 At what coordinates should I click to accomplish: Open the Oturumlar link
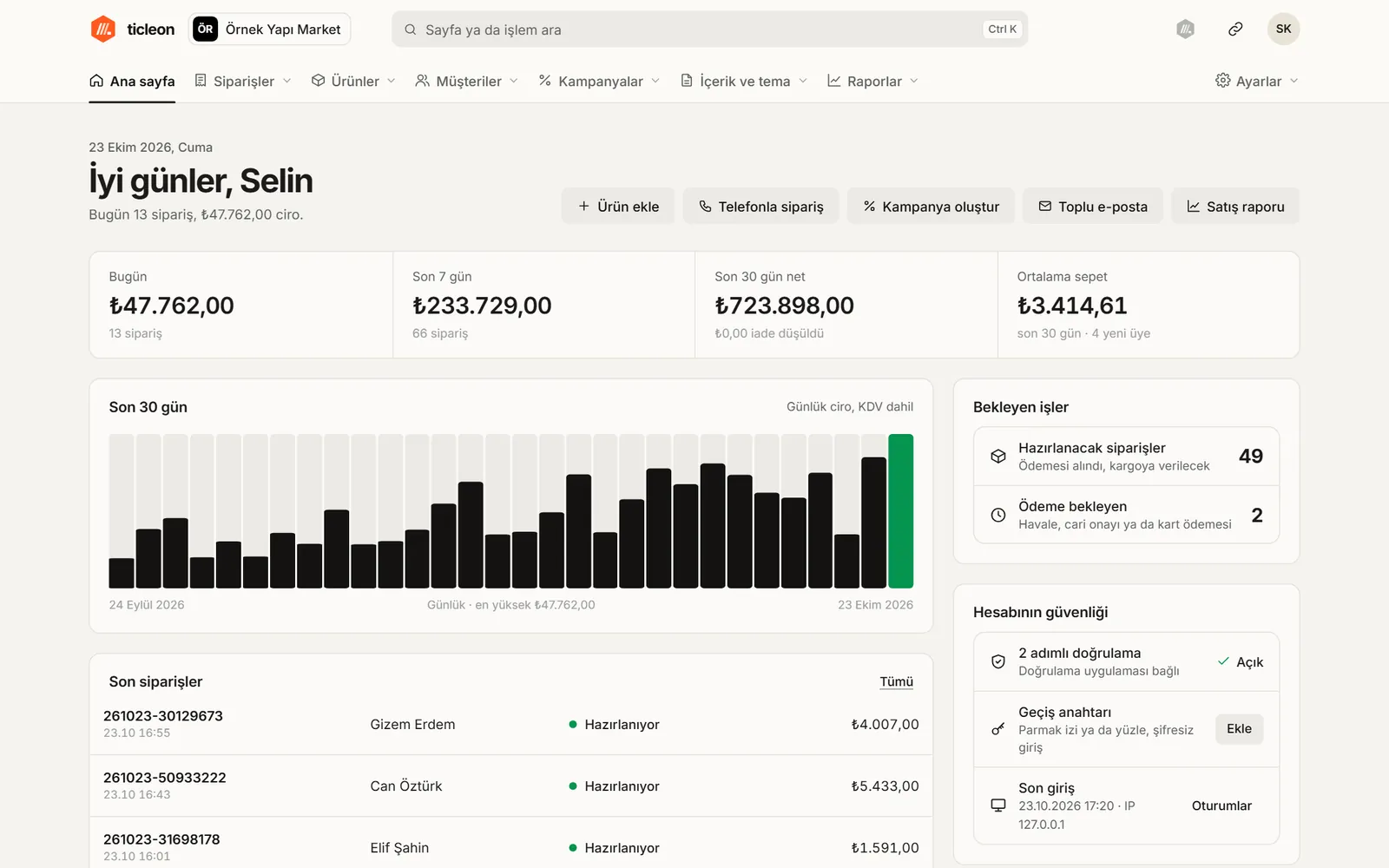point(1221,806)
